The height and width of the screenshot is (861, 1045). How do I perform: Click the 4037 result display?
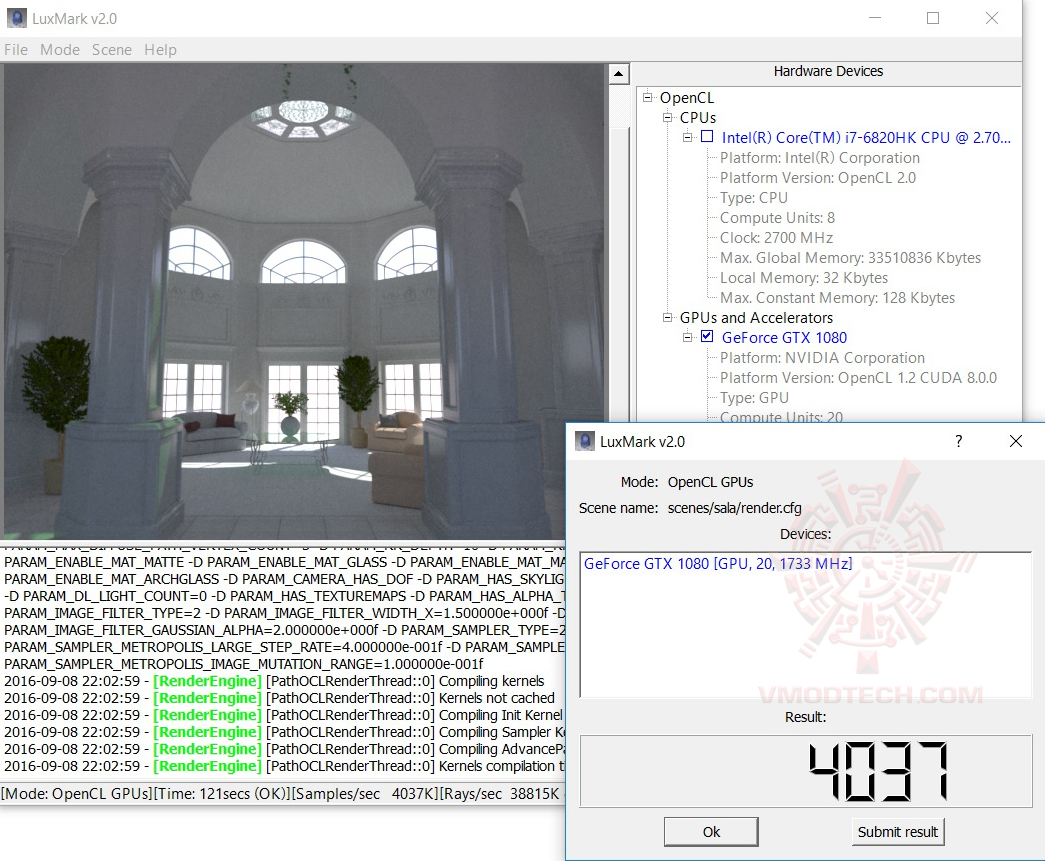(x=806, y=771)
